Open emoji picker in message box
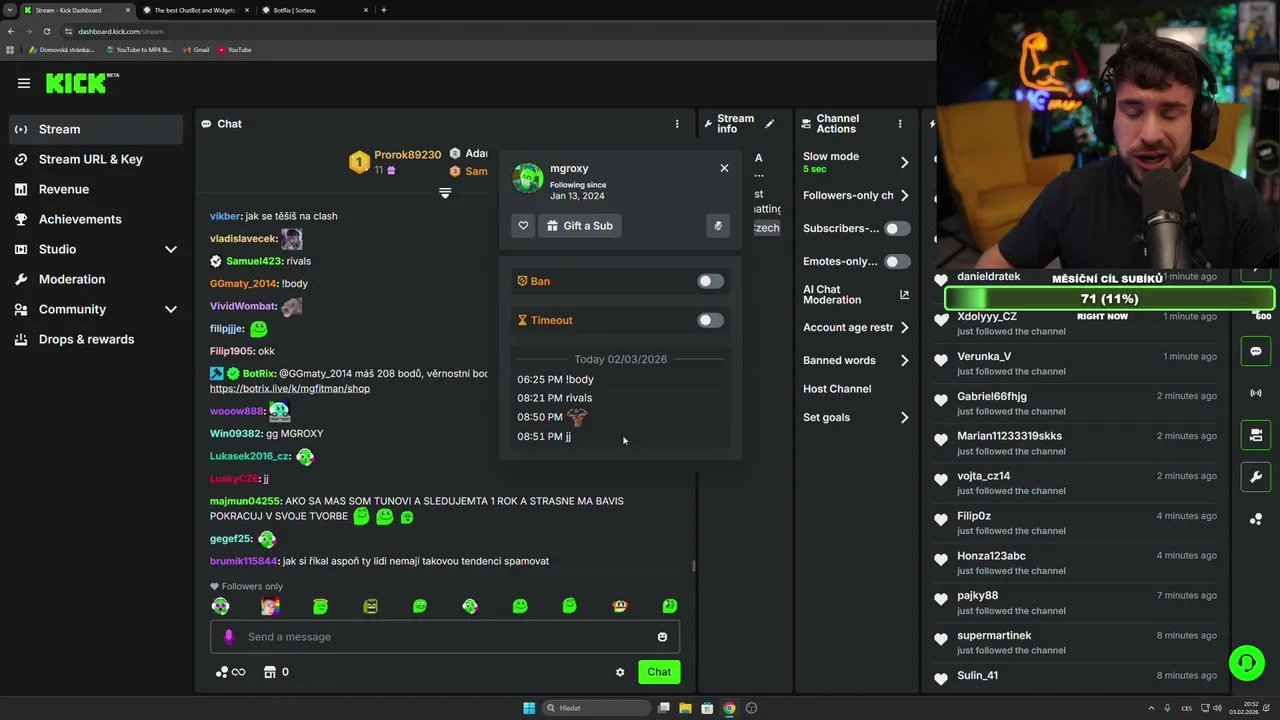Viewport: 1280px width, 720px height. 662,637
